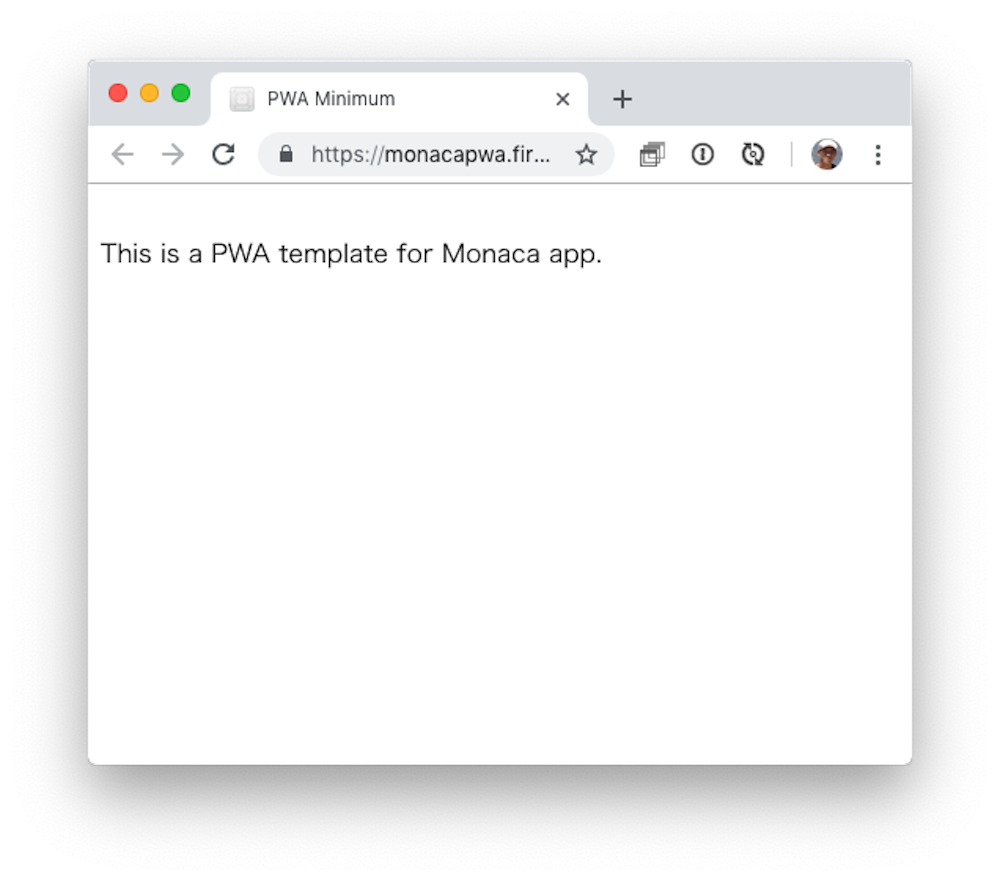Image resolution: width=1000 pixels, height=881 pixels.
Task: Reload the current page
Action: click(x=223, y=154)
